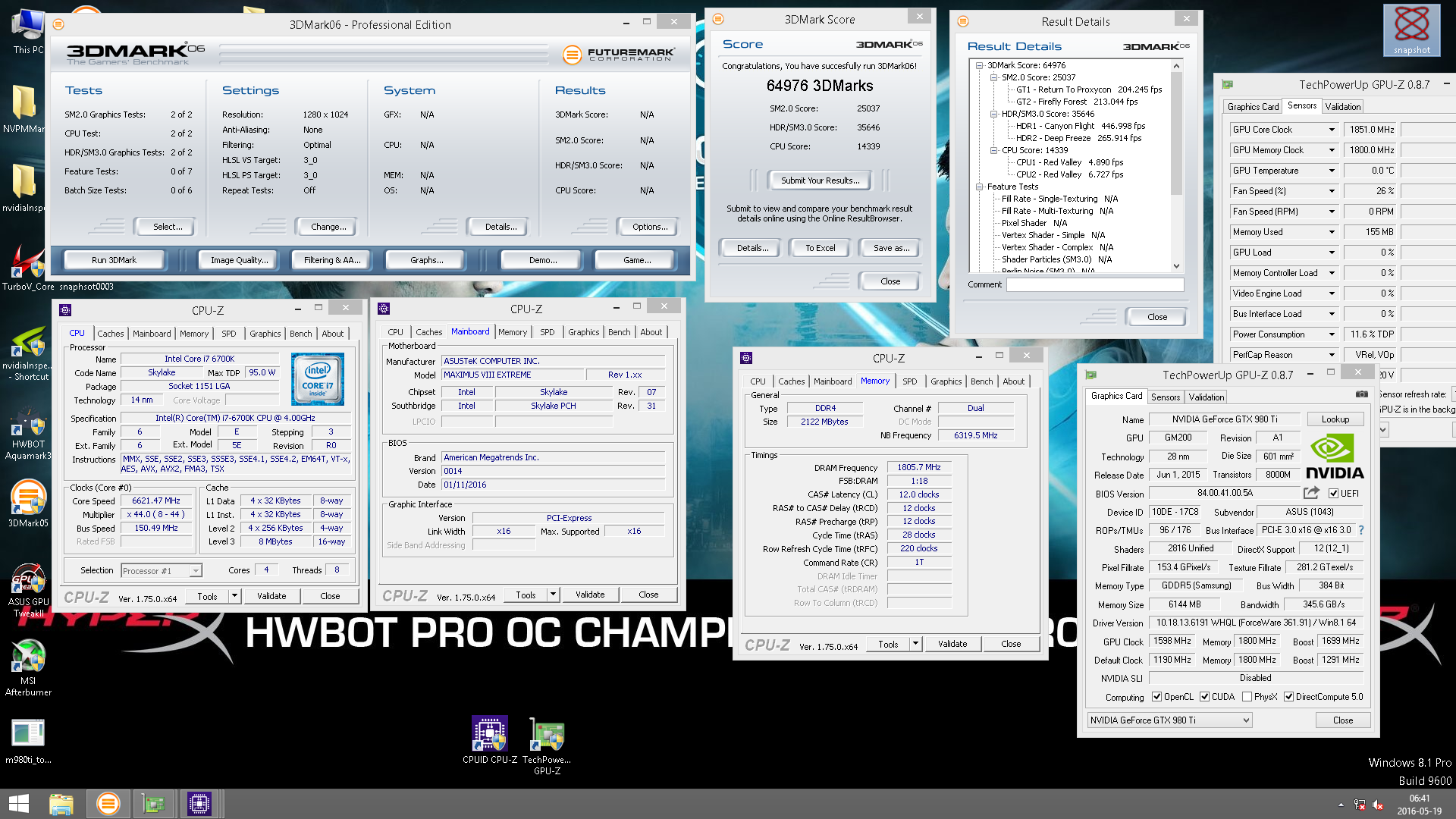The width and height of the screenshot is (1456, 819).
Task: Click the muted volume tray icon
Action: tap(1378, 805)
